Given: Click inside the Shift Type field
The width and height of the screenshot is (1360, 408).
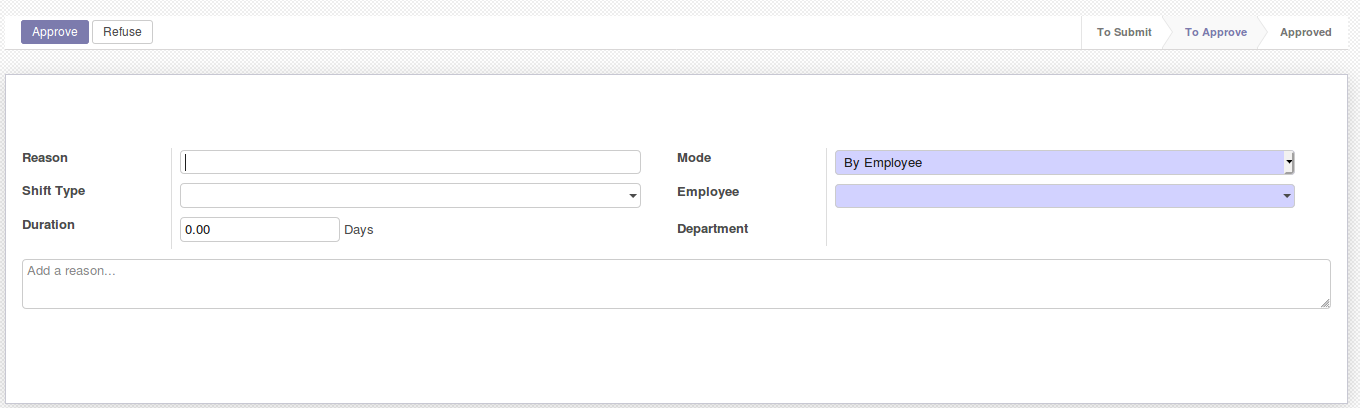Looking at the screenshot, I should [410, 196].
